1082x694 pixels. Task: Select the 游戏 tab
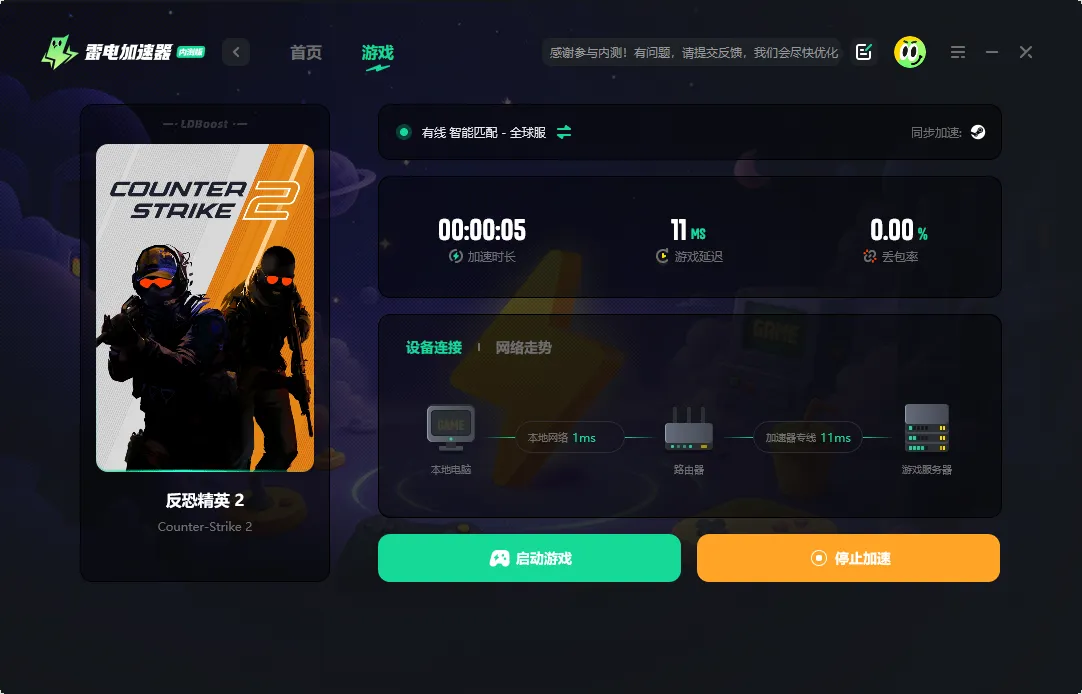377,54
